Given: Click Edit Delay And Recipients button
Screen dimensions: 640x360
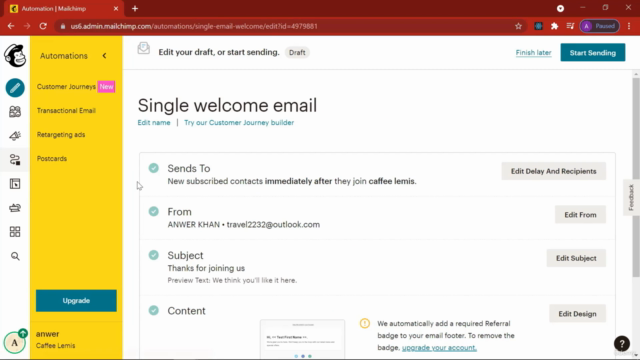Looking at the screenshot, I should (553, 171).
